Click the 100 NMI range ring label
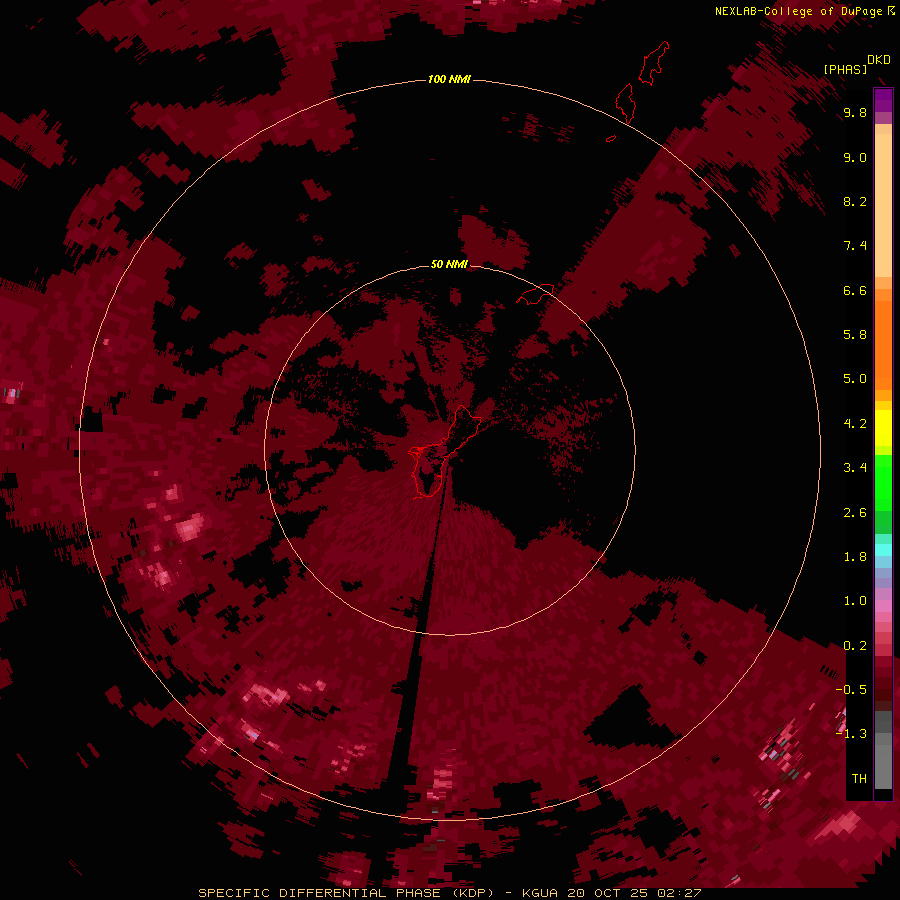Image resolution: width=900 pixels, height=900 pixels. 449,79
